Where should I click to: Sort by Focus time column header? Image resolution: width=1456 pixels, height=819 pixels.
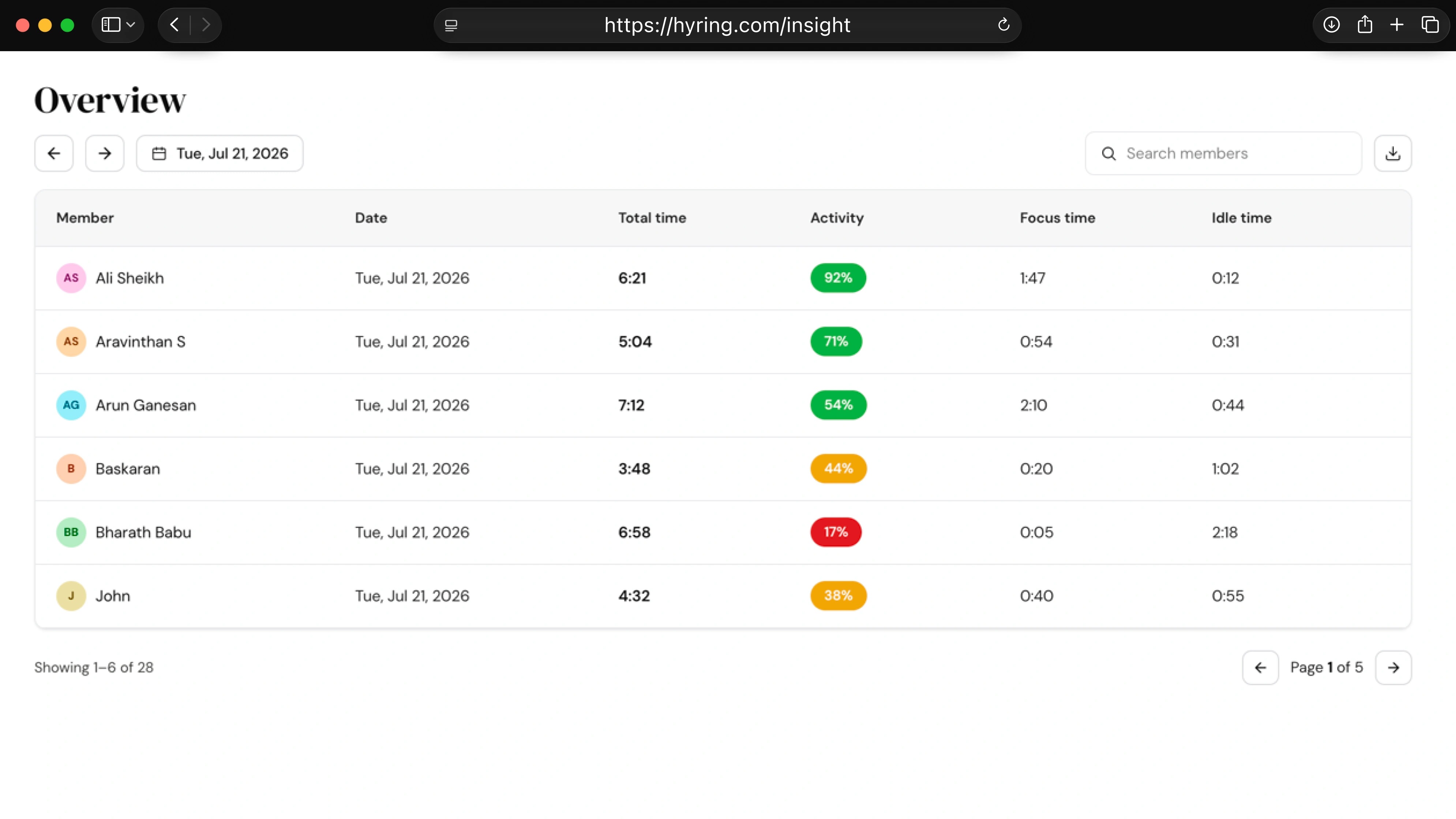point(1058,218)
